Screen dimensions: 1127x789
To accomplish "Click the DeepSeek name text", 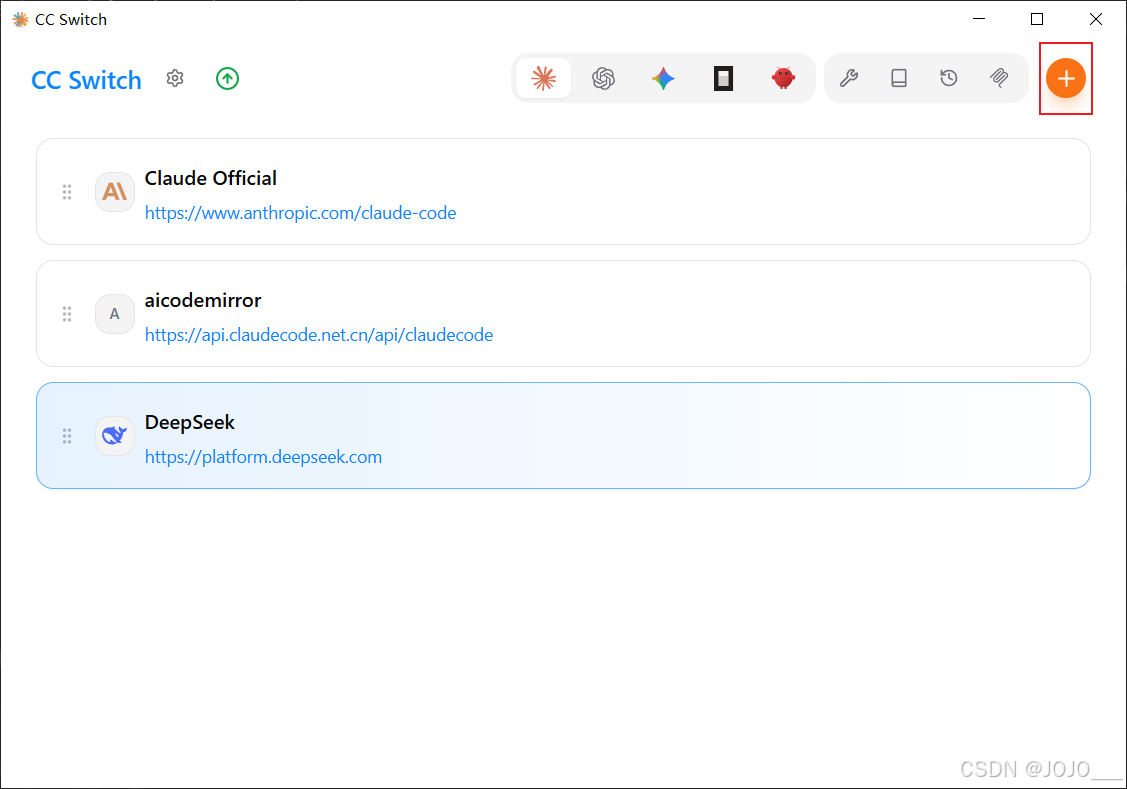I will (x=190, y=423).
